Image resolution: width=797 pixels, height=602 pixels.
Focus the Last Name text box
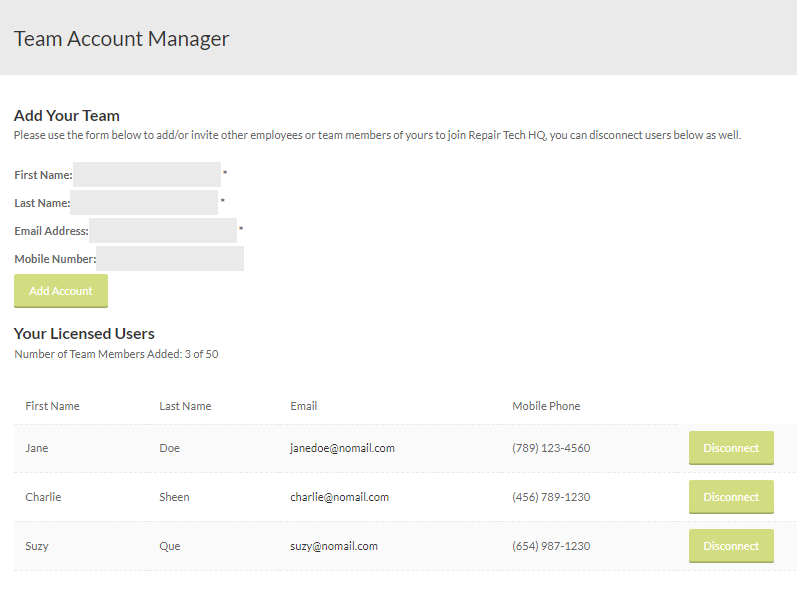144,202
